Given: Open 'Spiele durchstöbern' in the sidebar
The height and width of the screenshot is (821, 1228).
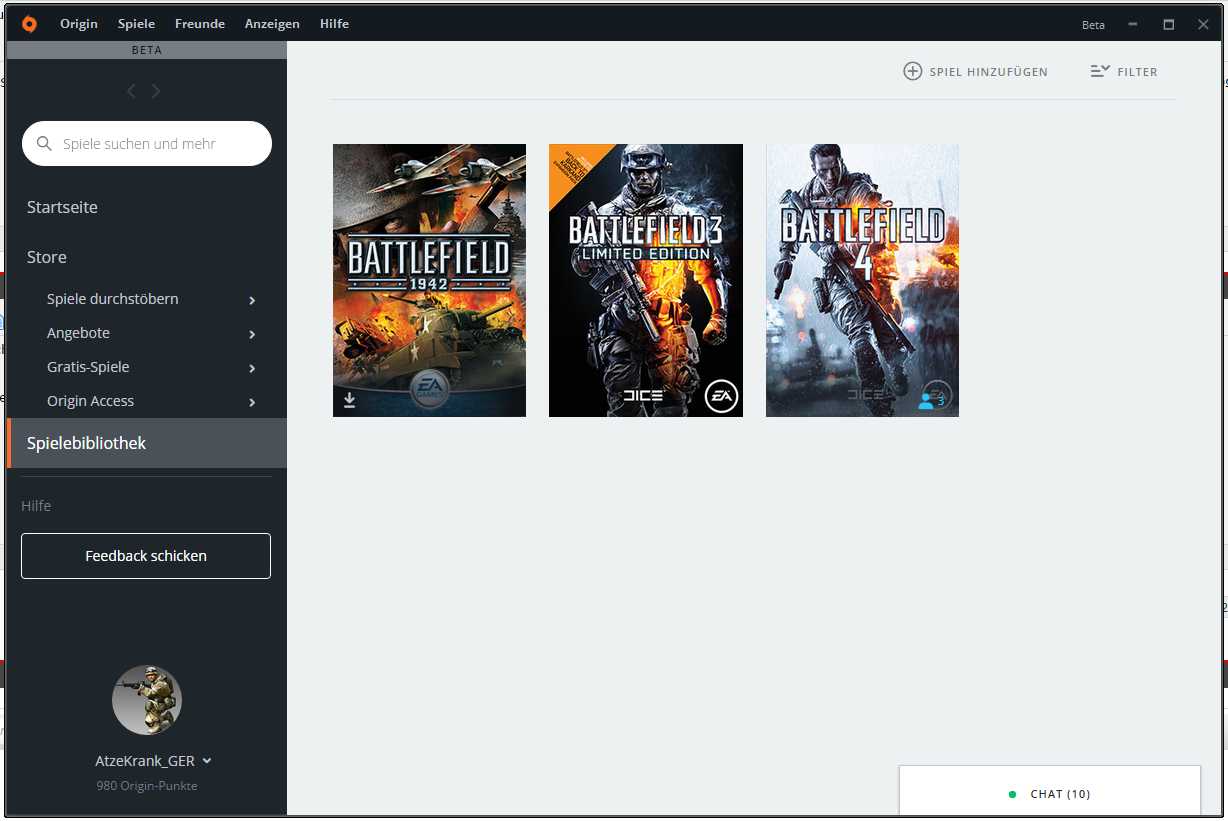Looking at the screenshot, I should [113, 299].
